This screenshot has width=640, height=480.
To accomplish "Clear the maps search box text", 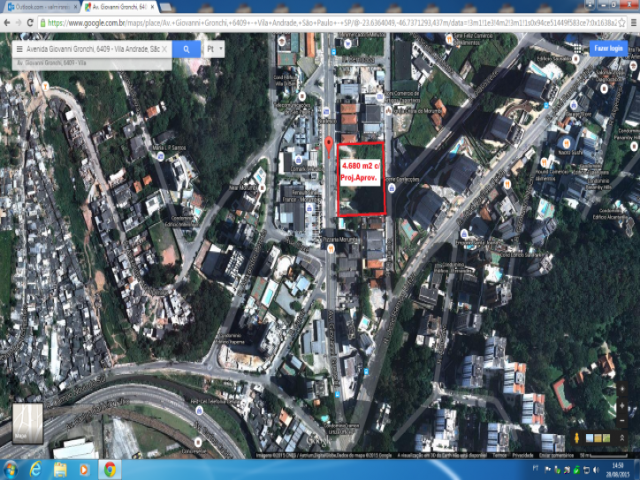I will pos(164,49).
